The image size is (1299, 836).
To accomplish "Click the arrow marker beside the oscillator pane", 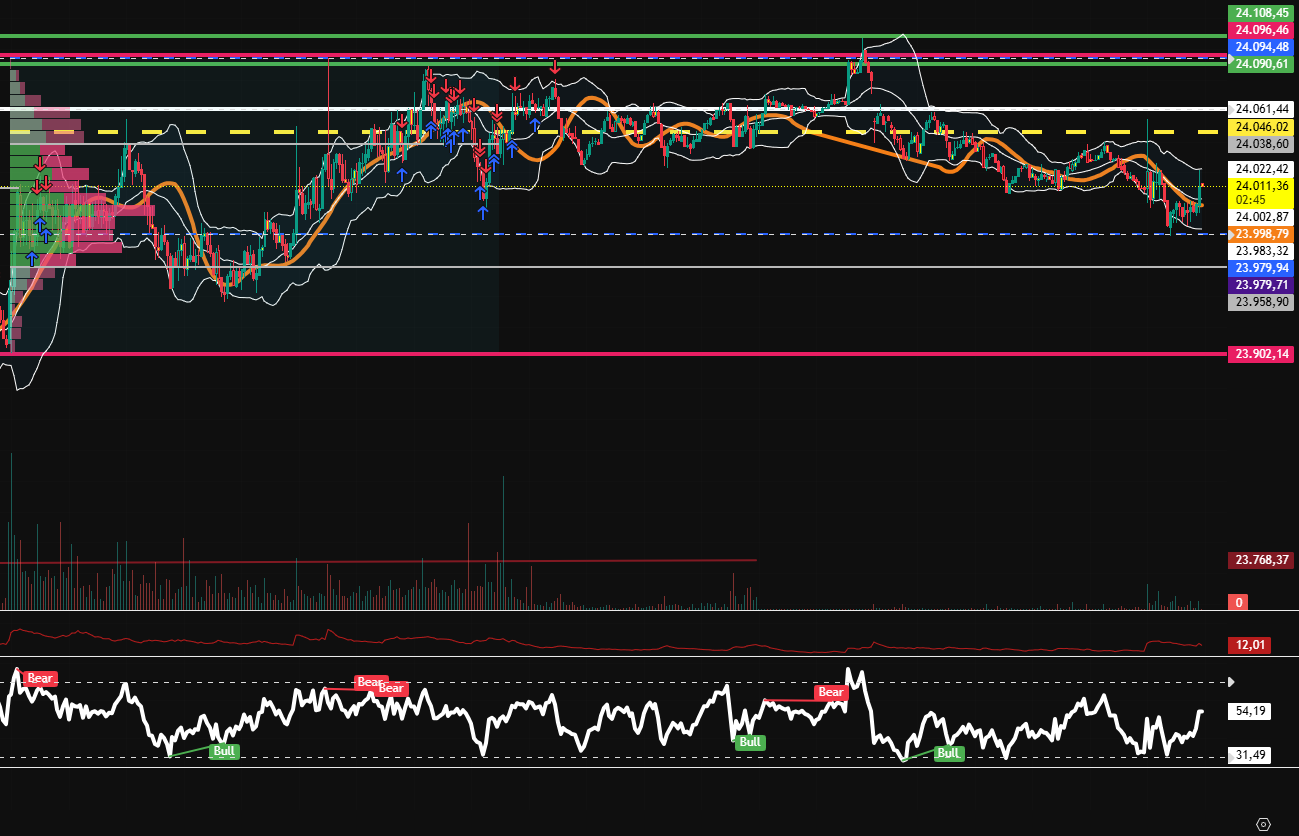I will pos(1232,682).
